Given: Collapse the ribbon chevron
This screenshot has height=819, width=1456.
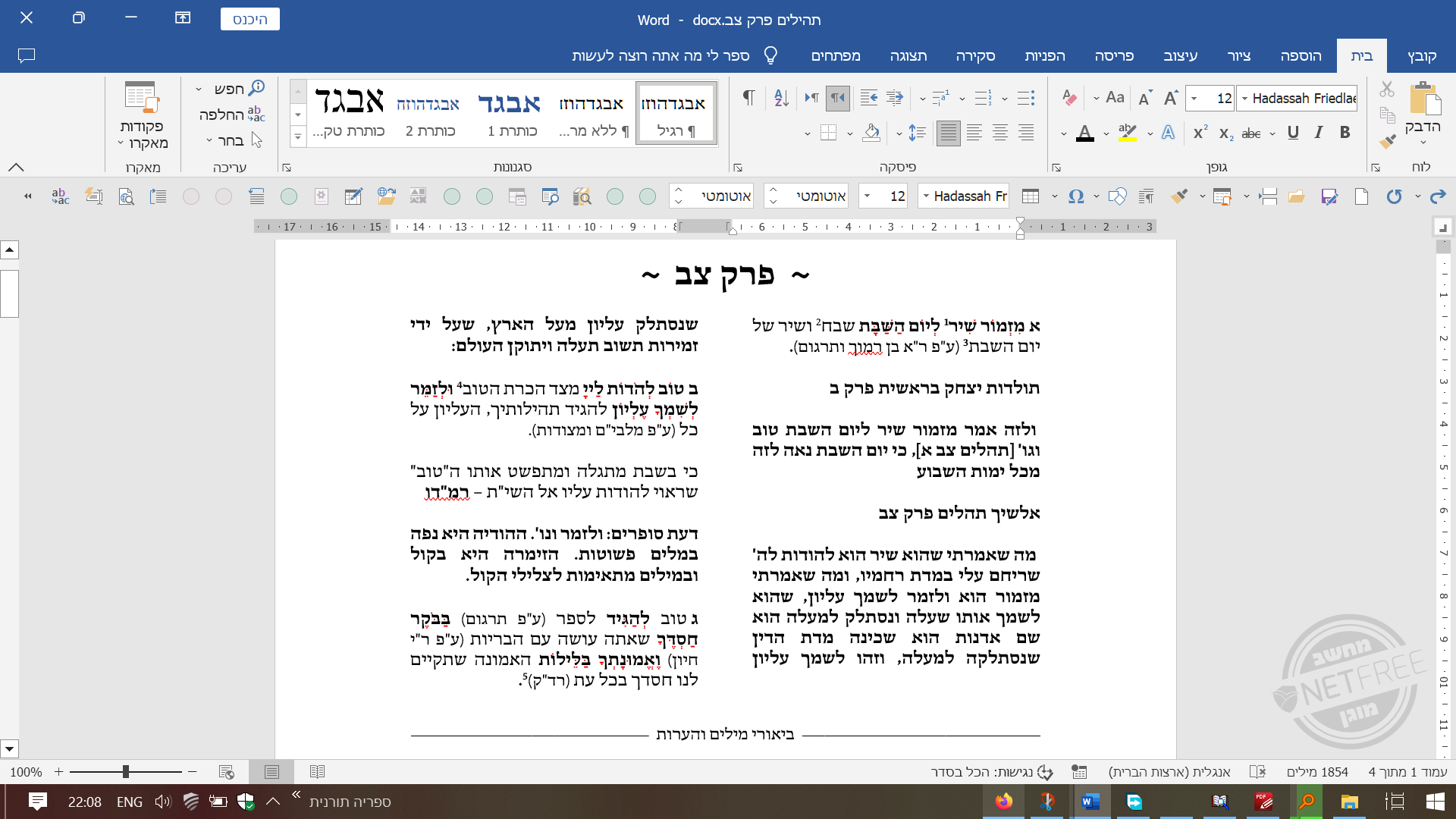Looking at the screenshot, I should tap(16, 167).
